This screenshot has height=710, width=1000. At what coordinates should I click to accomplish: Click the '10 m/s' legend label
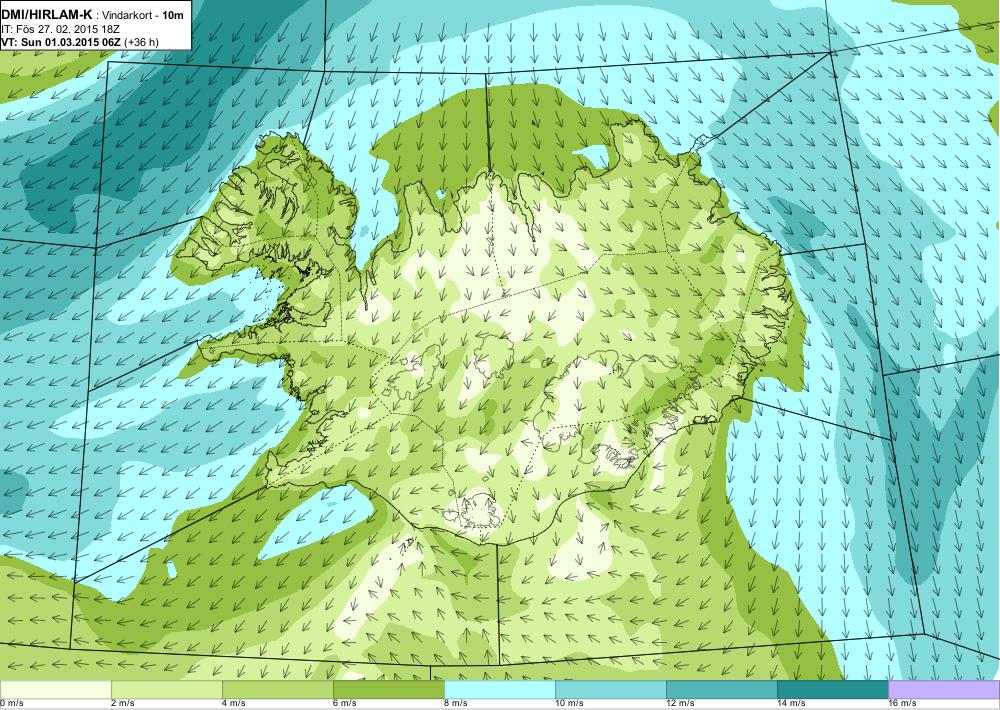click(570, 704)
